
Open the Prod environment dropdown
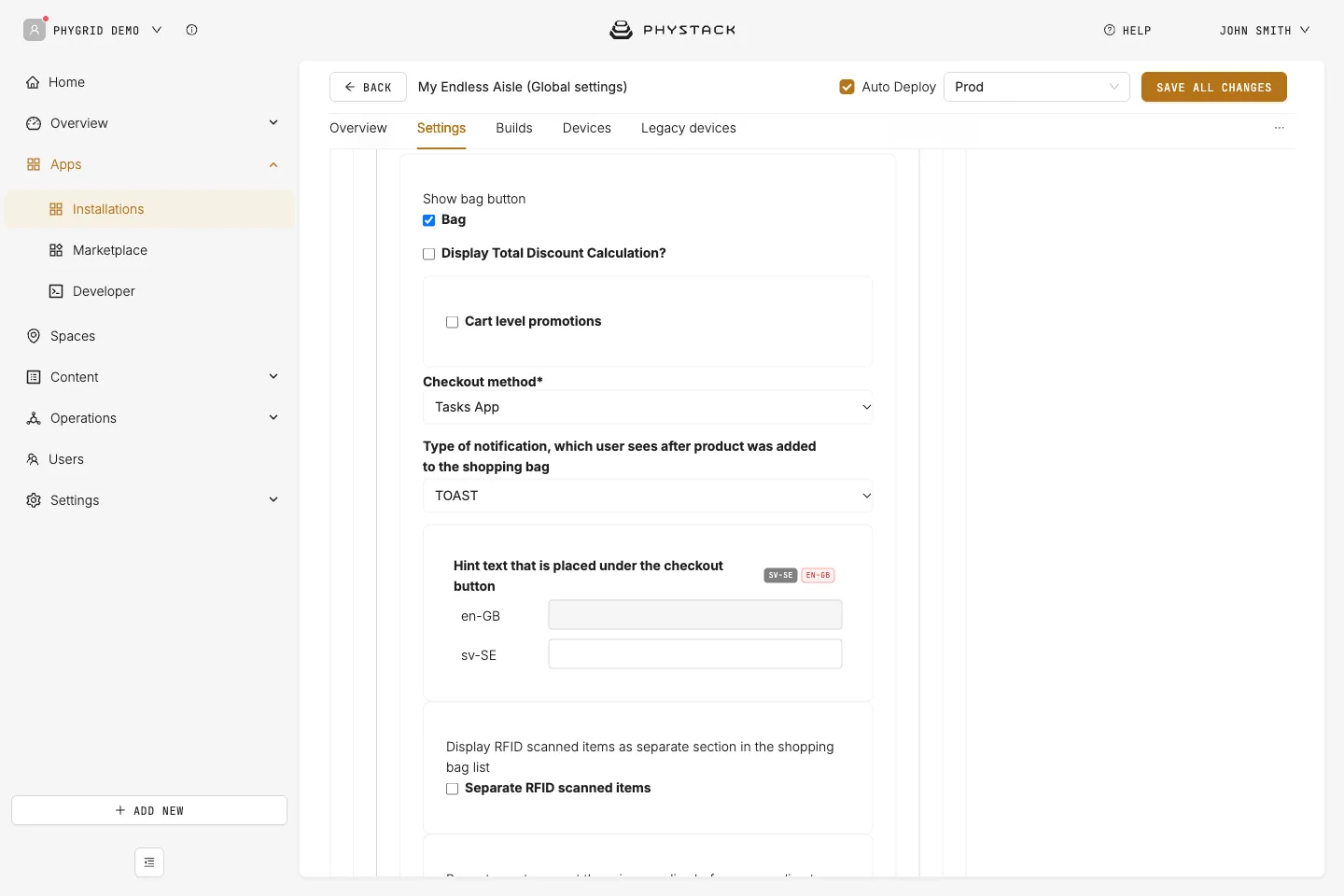tap(1037, 87)
